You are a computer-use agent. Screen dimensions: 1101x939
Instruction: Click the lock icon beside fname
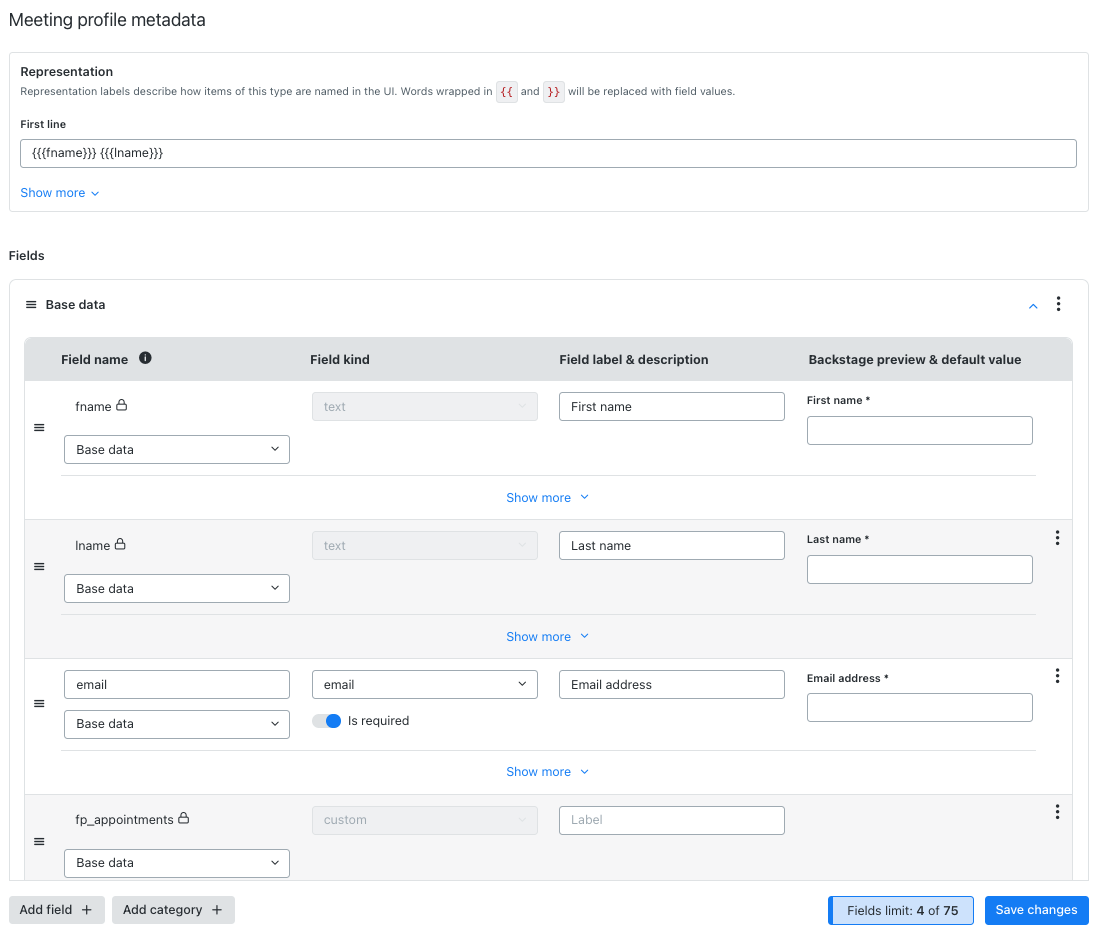[x=121, y=405]
